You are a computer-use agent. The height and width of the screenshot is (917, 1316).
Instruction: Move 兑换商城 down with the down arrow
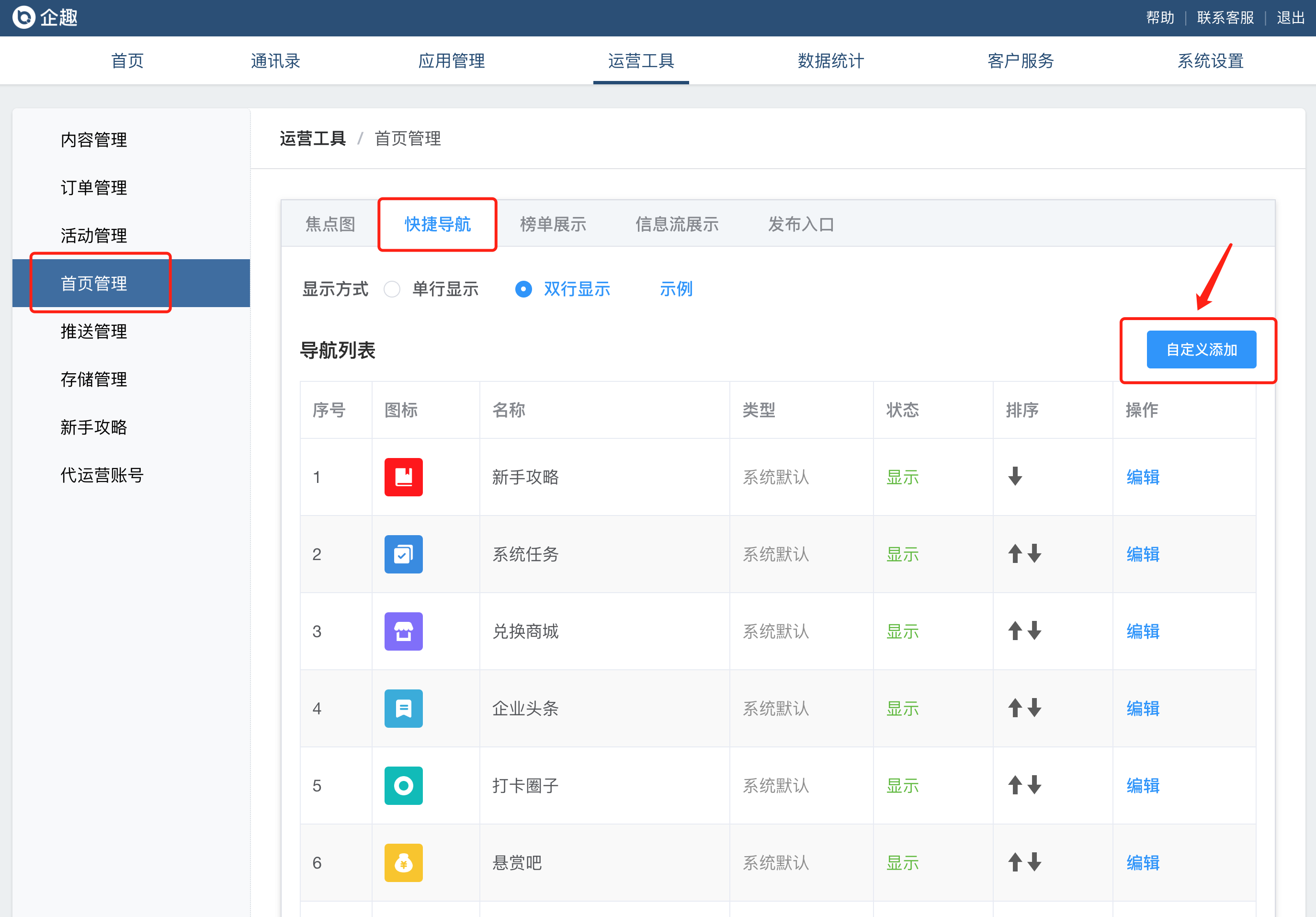(x=1034, y=630)
